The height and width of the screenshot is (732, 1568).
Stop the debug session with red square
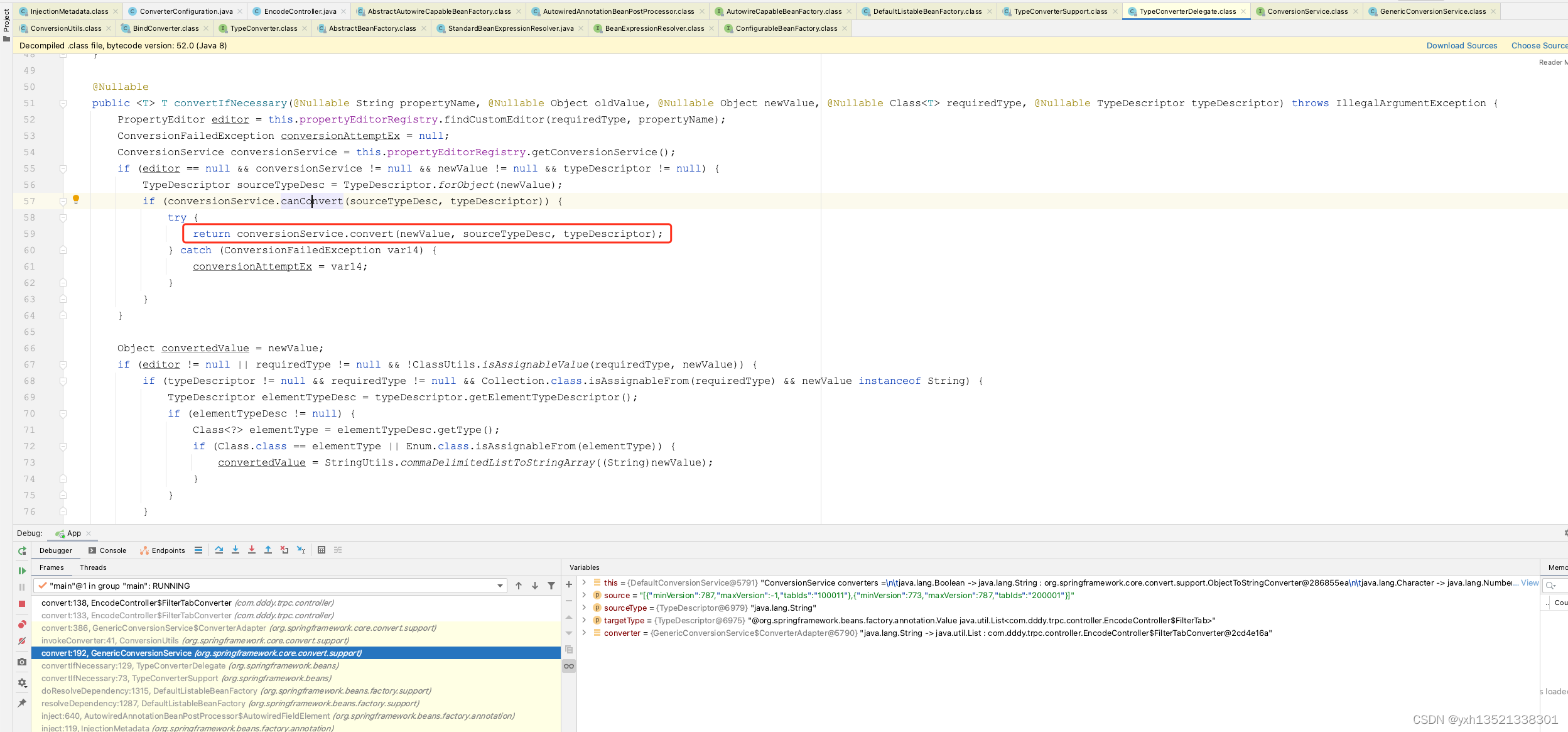22,604
